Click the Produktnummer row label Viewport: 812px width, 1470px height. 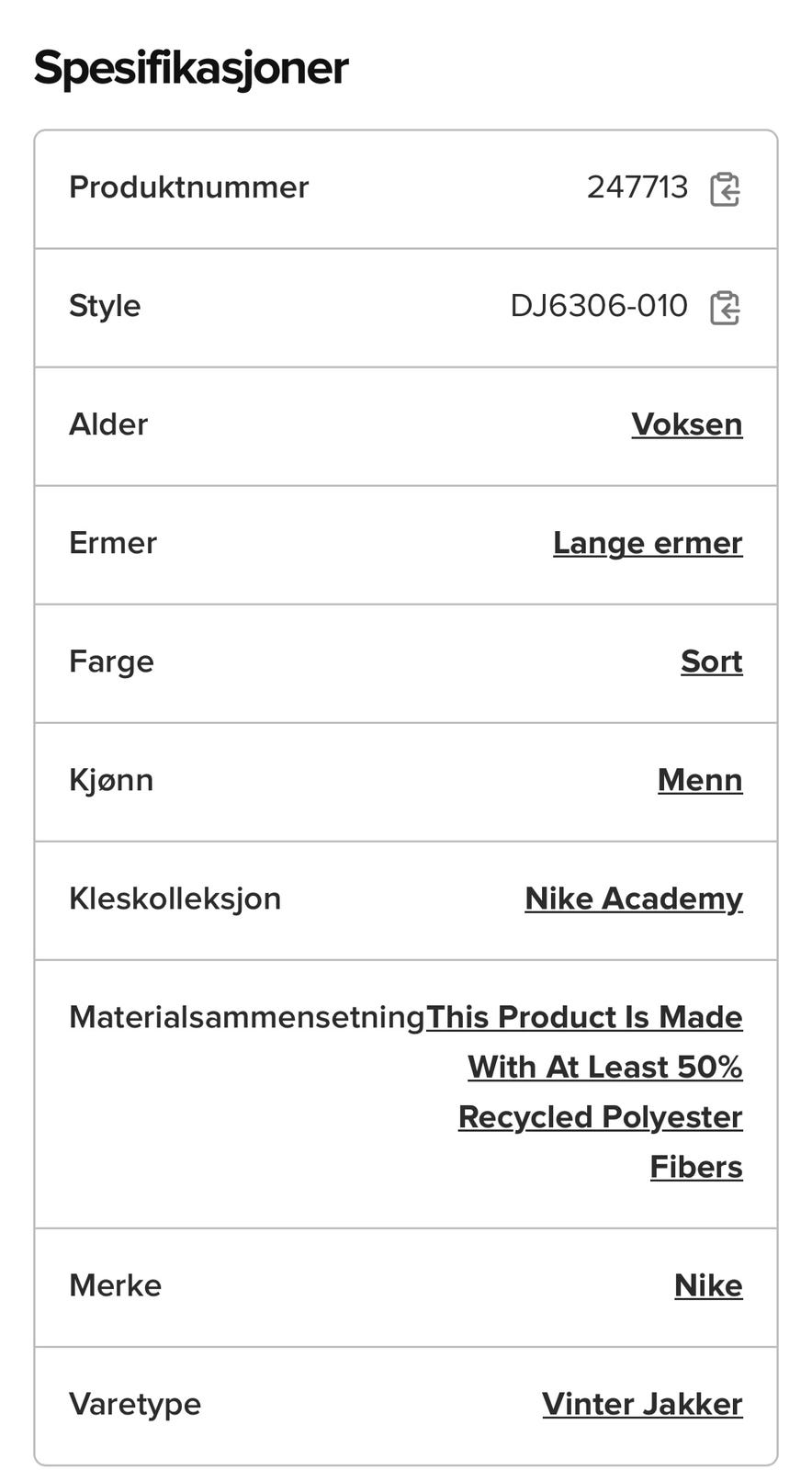(188, 187)
